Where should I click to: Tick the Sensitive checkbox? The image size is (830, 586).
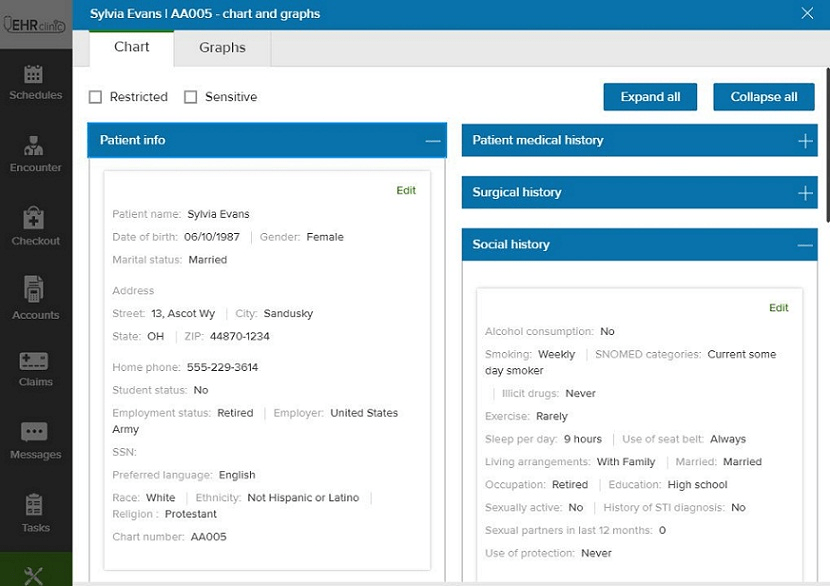[x=191, y=97]
